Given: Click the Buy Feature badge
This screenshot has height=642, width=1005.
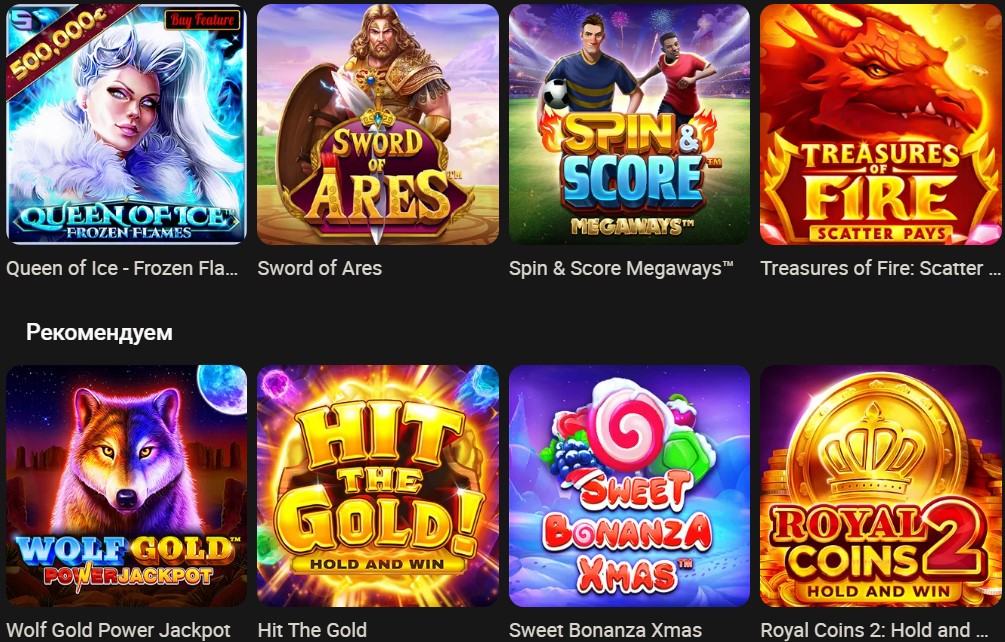Looking at the screenshot, I should click(x=203, y=20).
